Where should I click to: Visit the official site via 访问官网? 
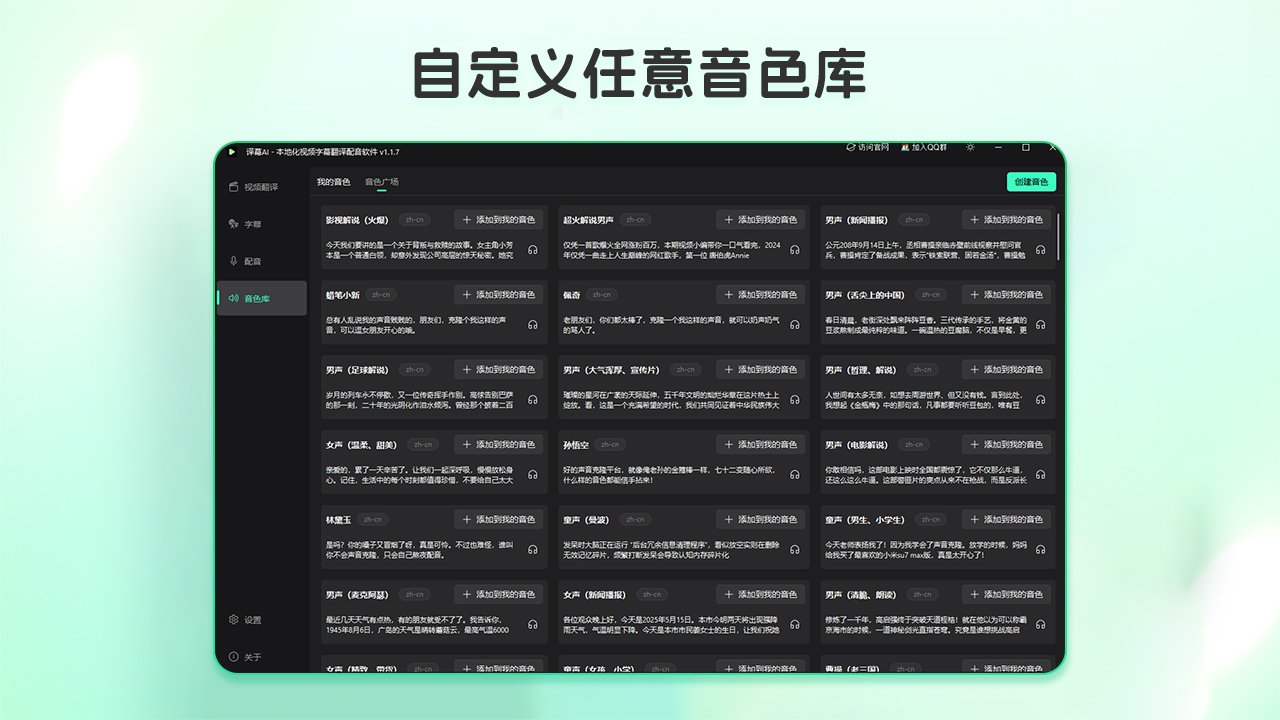click(x=868, y=147)
